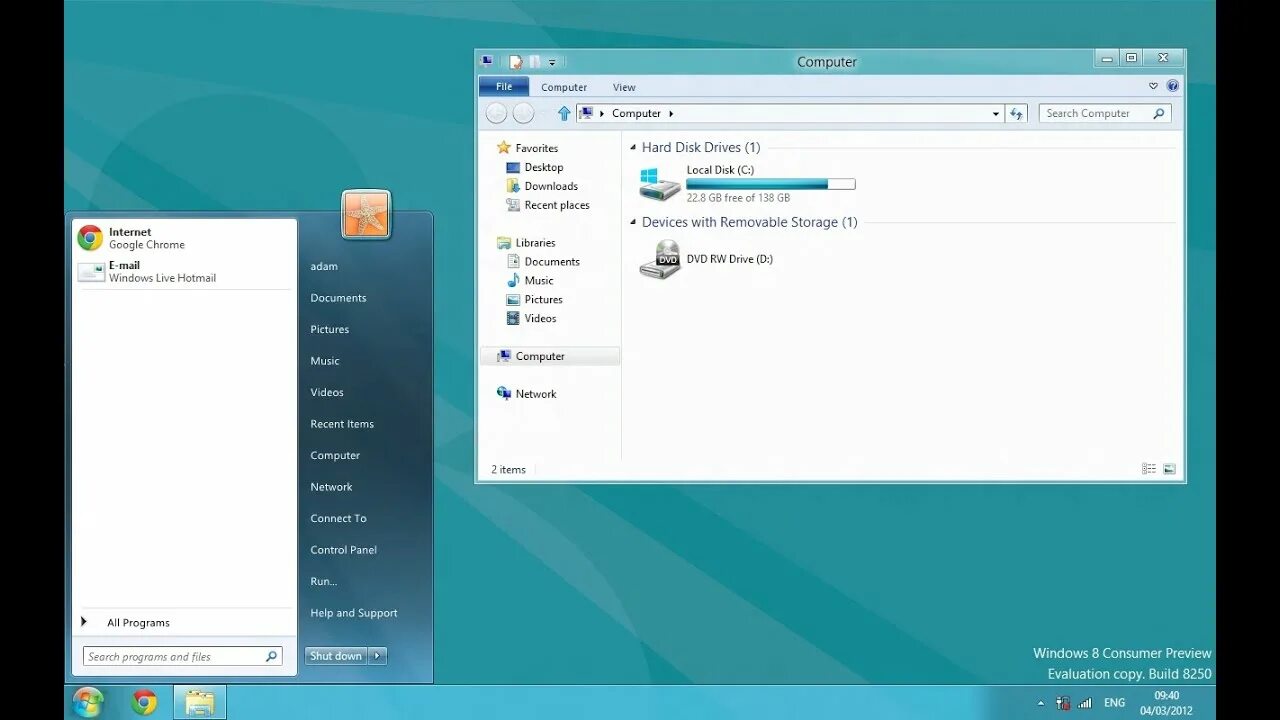
Task: Open Computer from Start menu
Action: [335, 456]
